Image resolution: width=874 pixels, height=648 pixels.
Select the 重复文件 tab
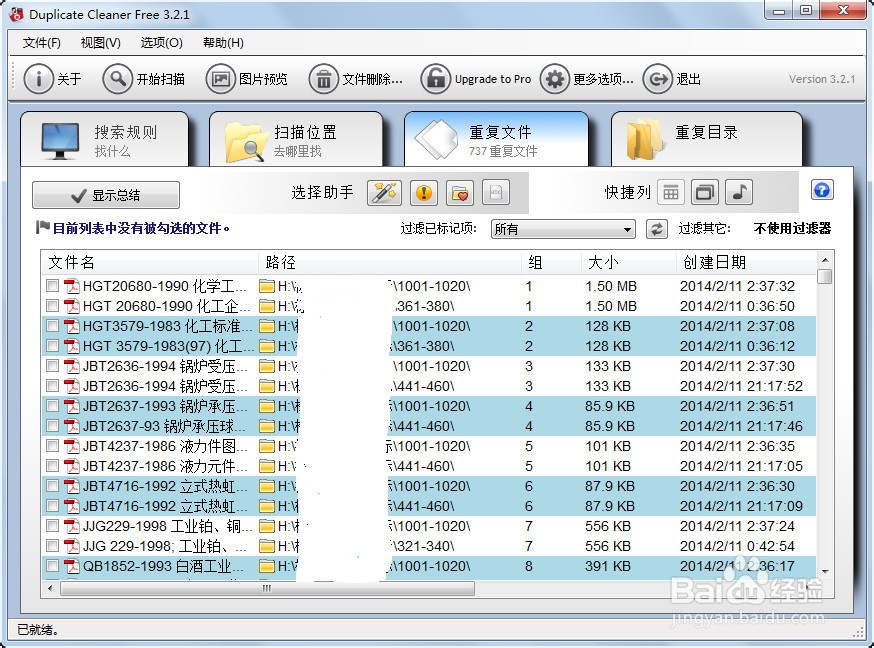(496, 139)
